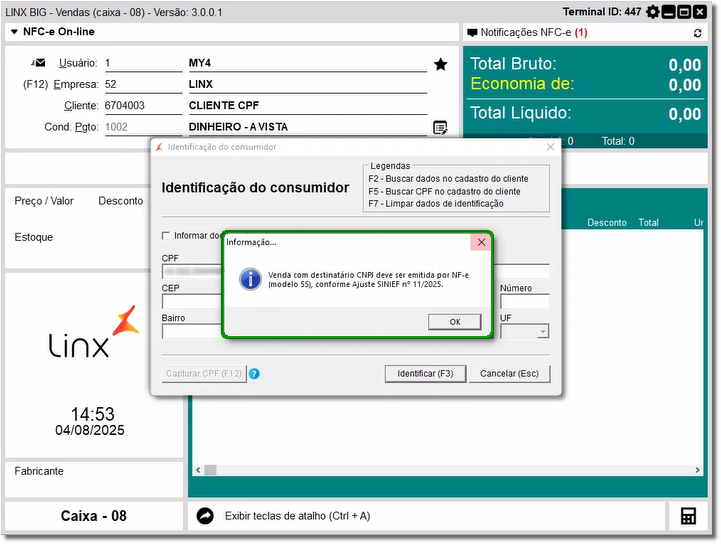Refresh NFC-e notifications with the reload icon
The height and width of the screenshot is (544, 721).
point(698,33)
